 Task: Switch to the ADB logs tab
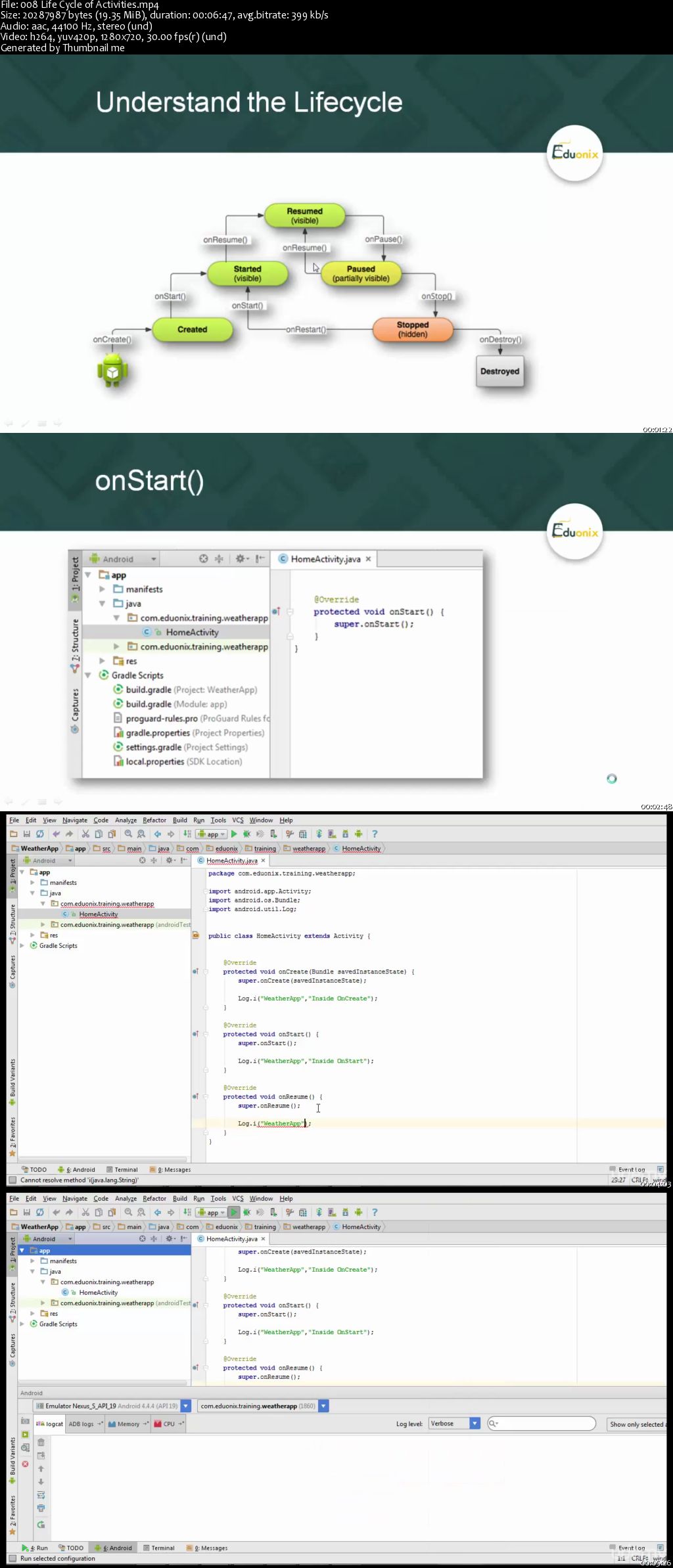[x=85, y=1424]
